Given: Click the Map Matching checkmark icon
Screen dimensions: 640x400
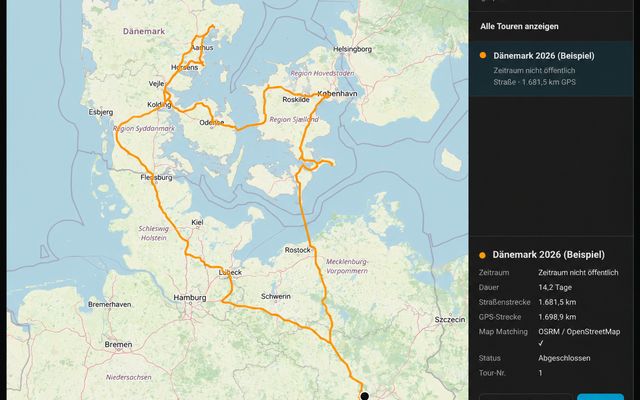Looking at the screenshot, I should (x=541, y=343).
